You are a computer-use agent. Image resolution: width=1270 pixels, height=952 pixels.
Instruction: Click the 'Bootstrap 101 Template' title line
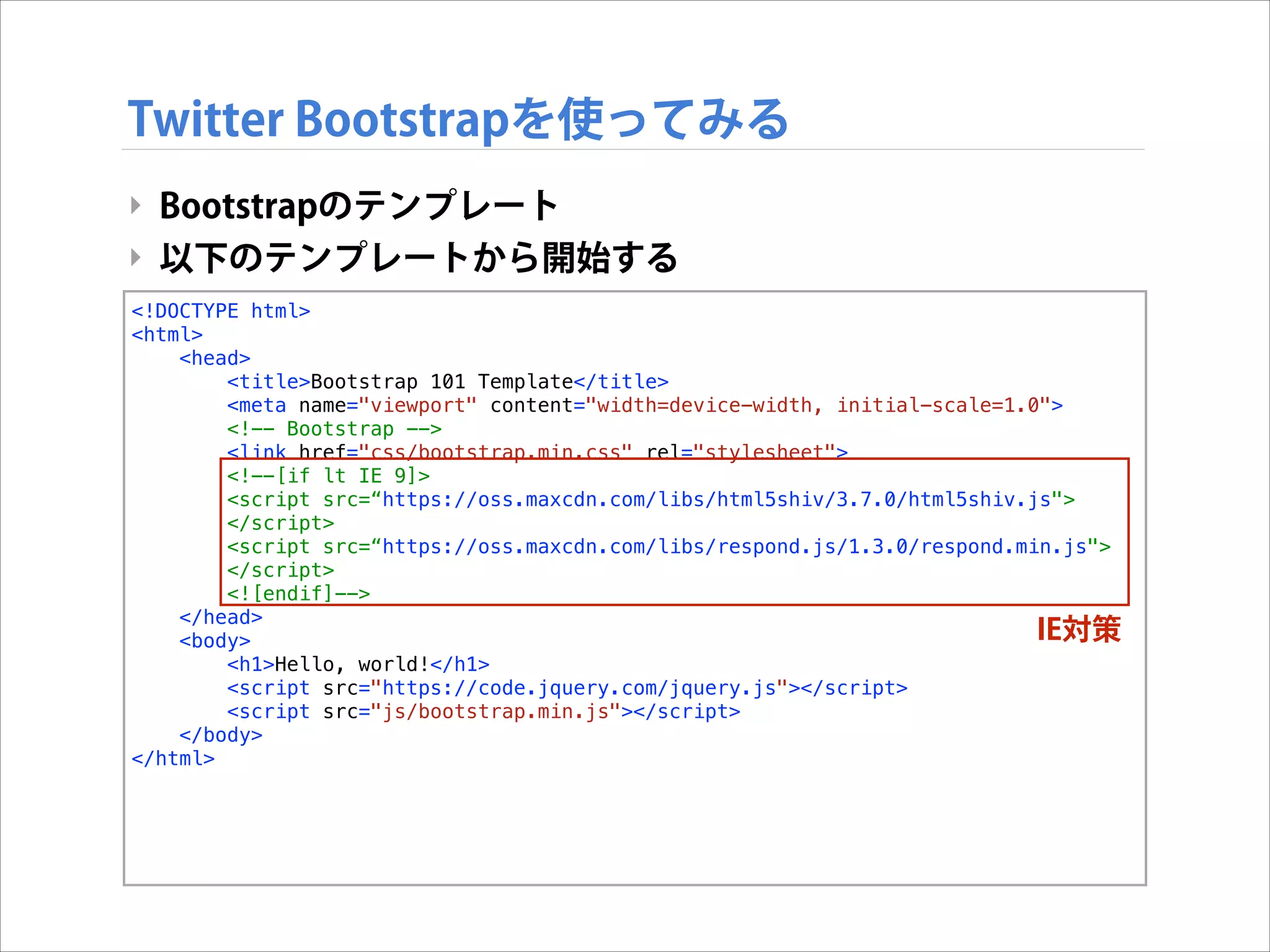448,381
